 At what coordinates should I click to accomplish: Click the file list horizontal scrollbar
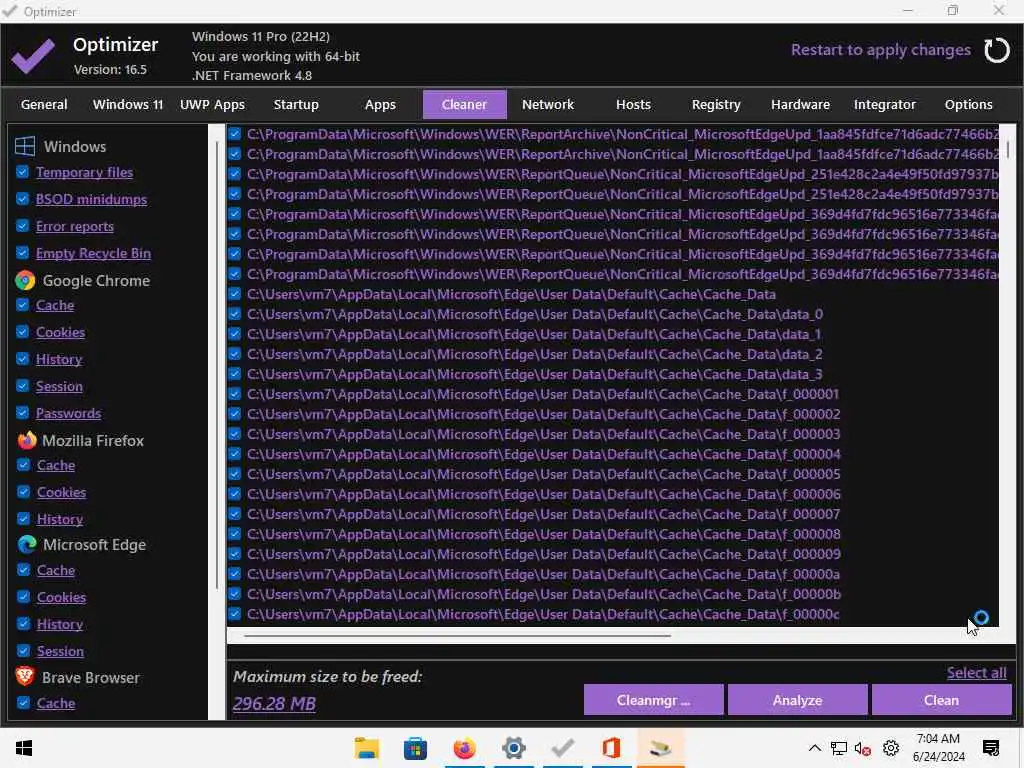(457, 635)
